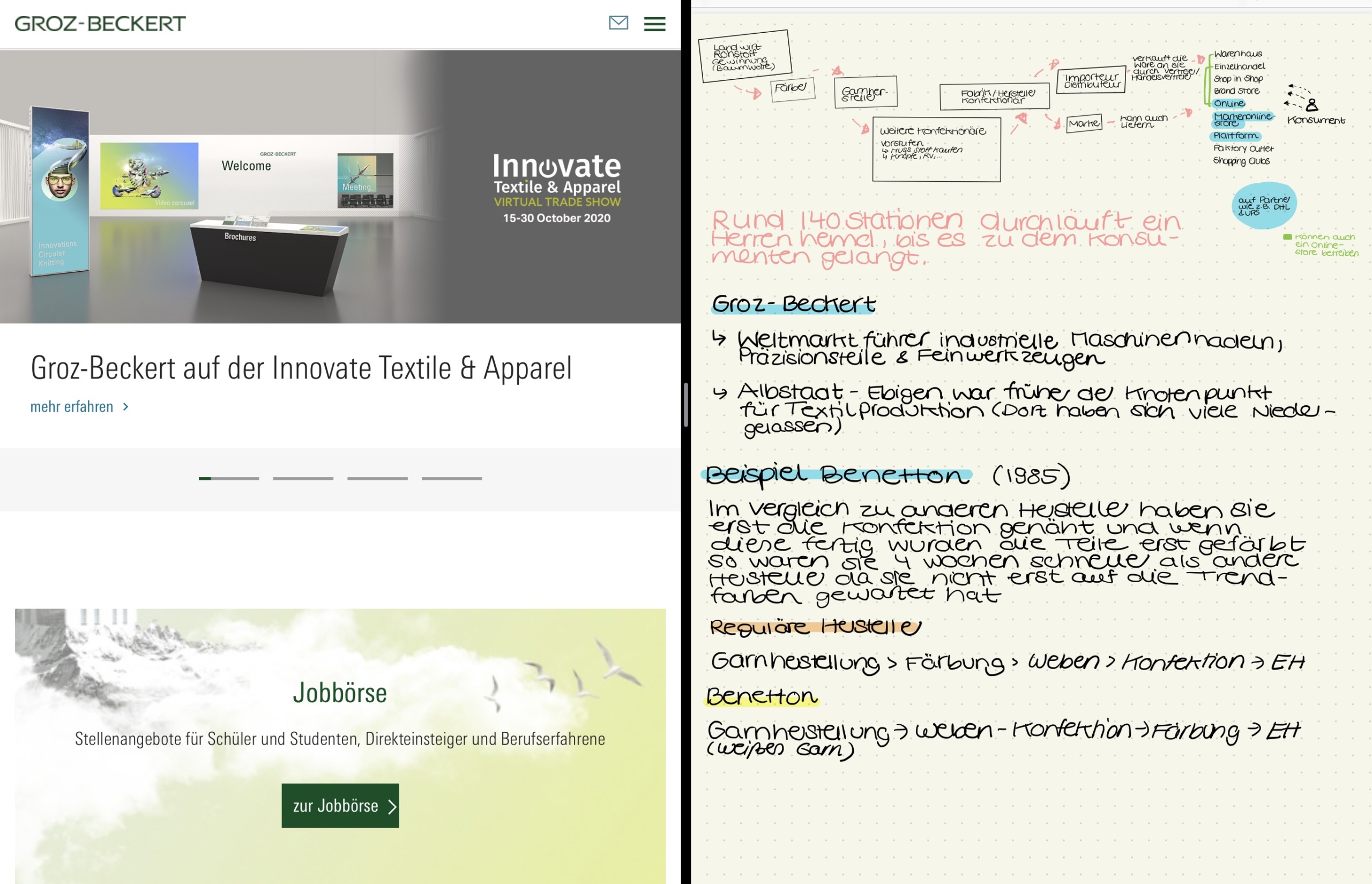The width and height of the screenshot is (1372, 884).
Task: Tap the 'Weltmarktführer industrielle Maschinennadeln' bullet in notes
Action: click(1010, 348)
